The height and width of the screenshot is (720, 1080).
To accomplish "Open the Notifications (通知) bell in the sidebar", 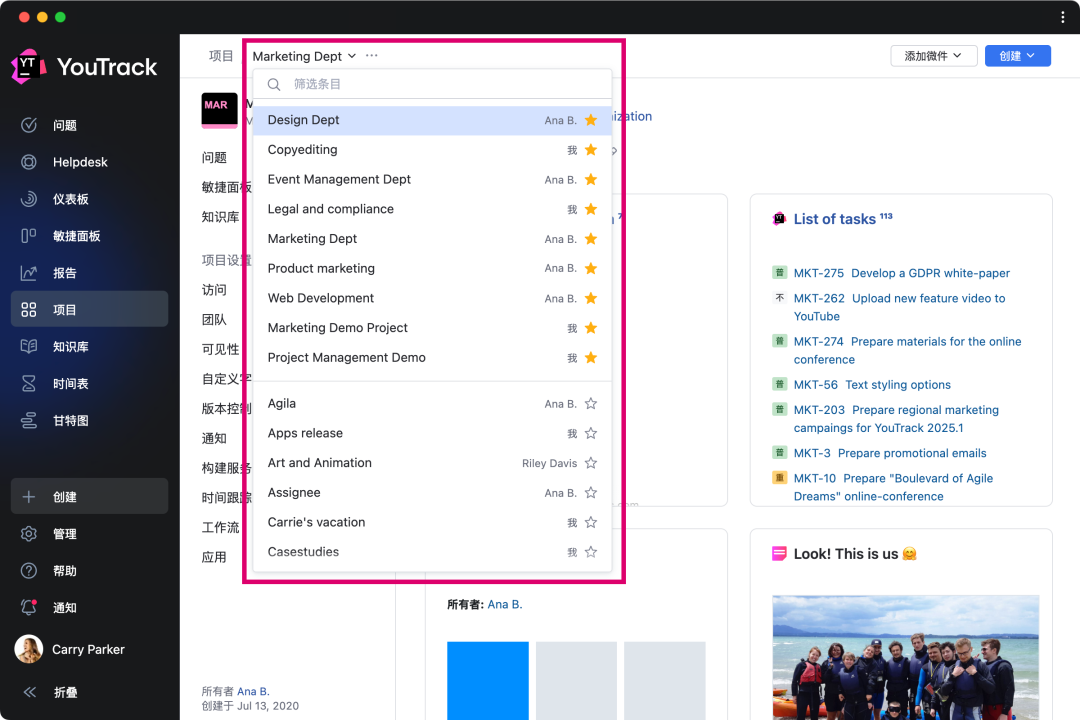I will 29,608.
